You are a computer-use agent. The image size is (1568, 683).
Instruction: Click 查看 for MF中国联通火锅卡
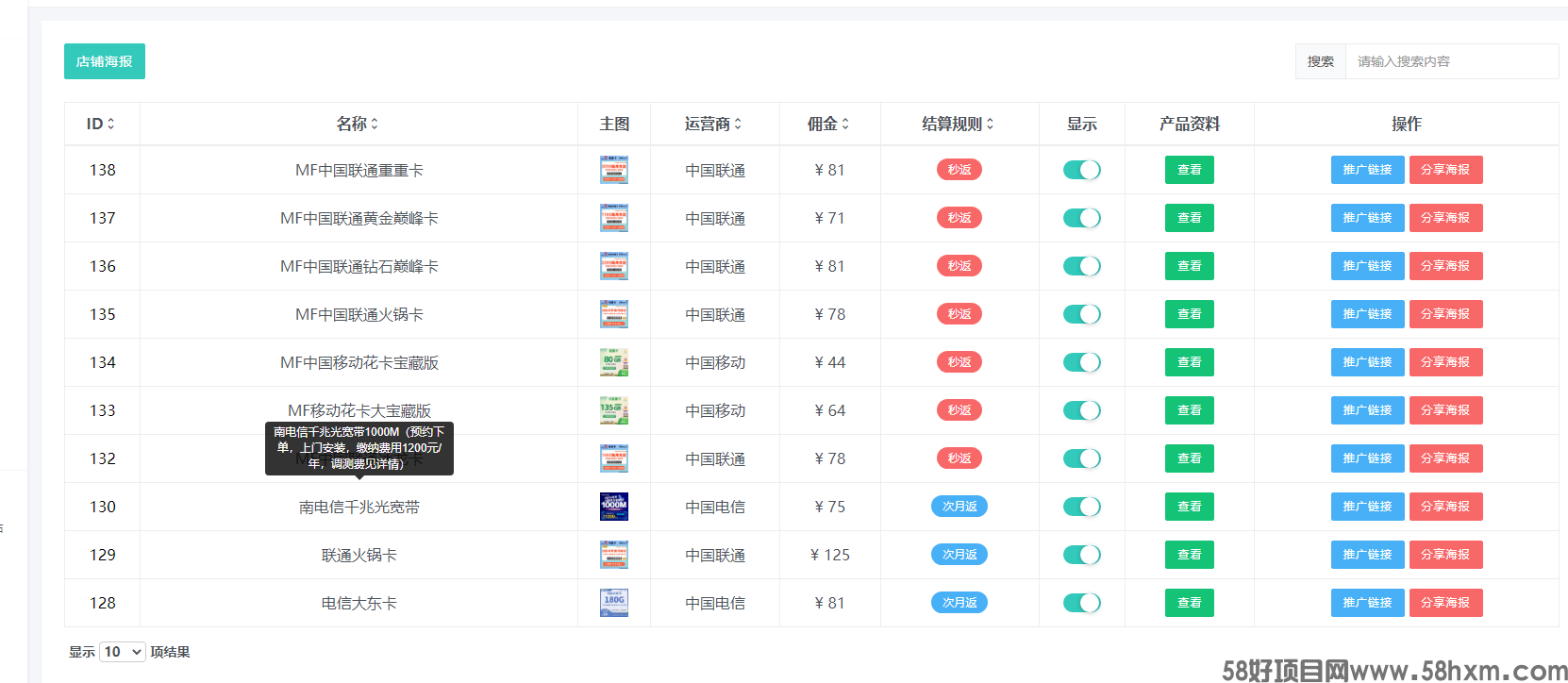1190,314
